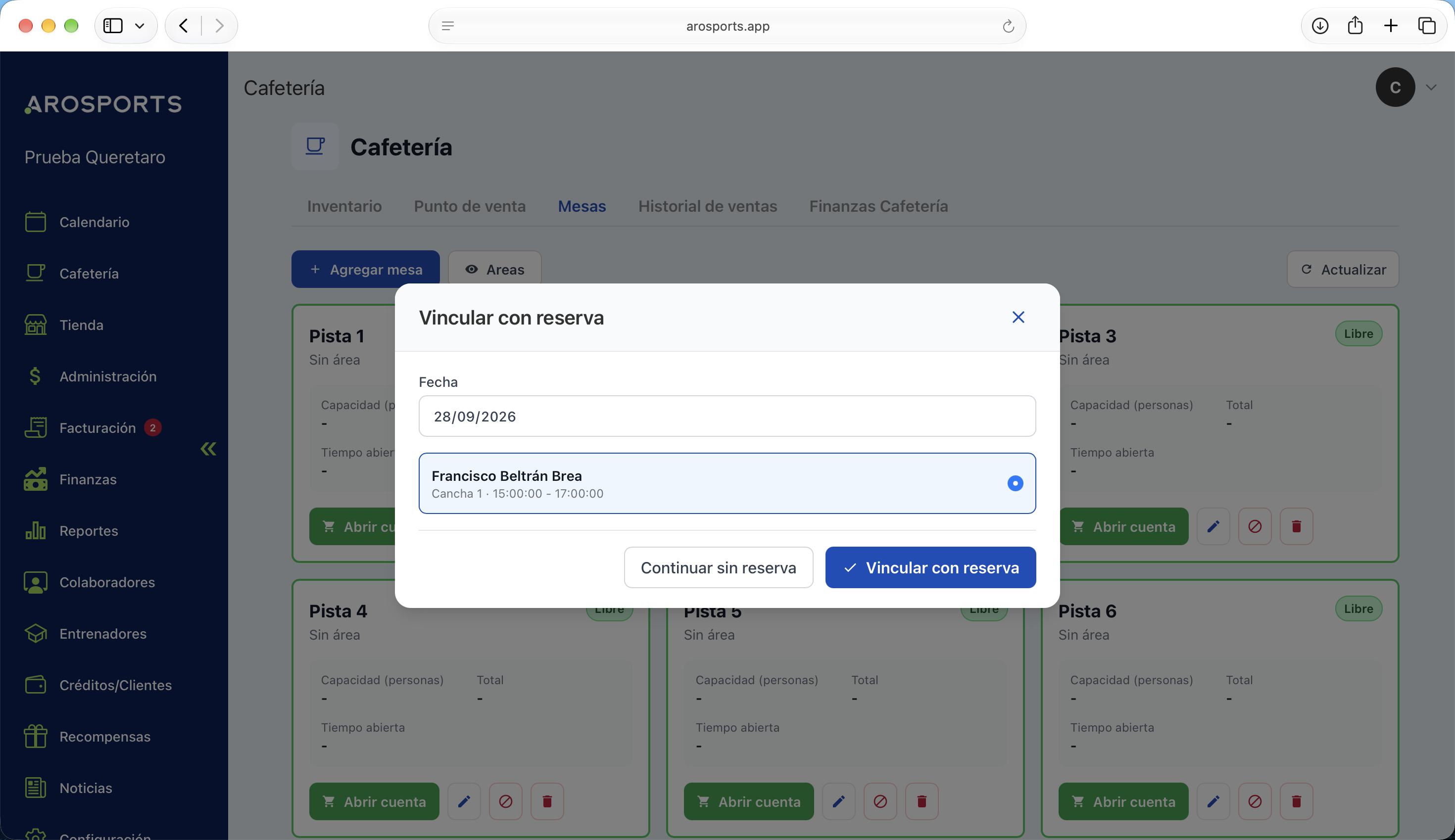Click the AROSPORTS logo
Viewport: 1455px width, 840px height.
tap(103, 104)
